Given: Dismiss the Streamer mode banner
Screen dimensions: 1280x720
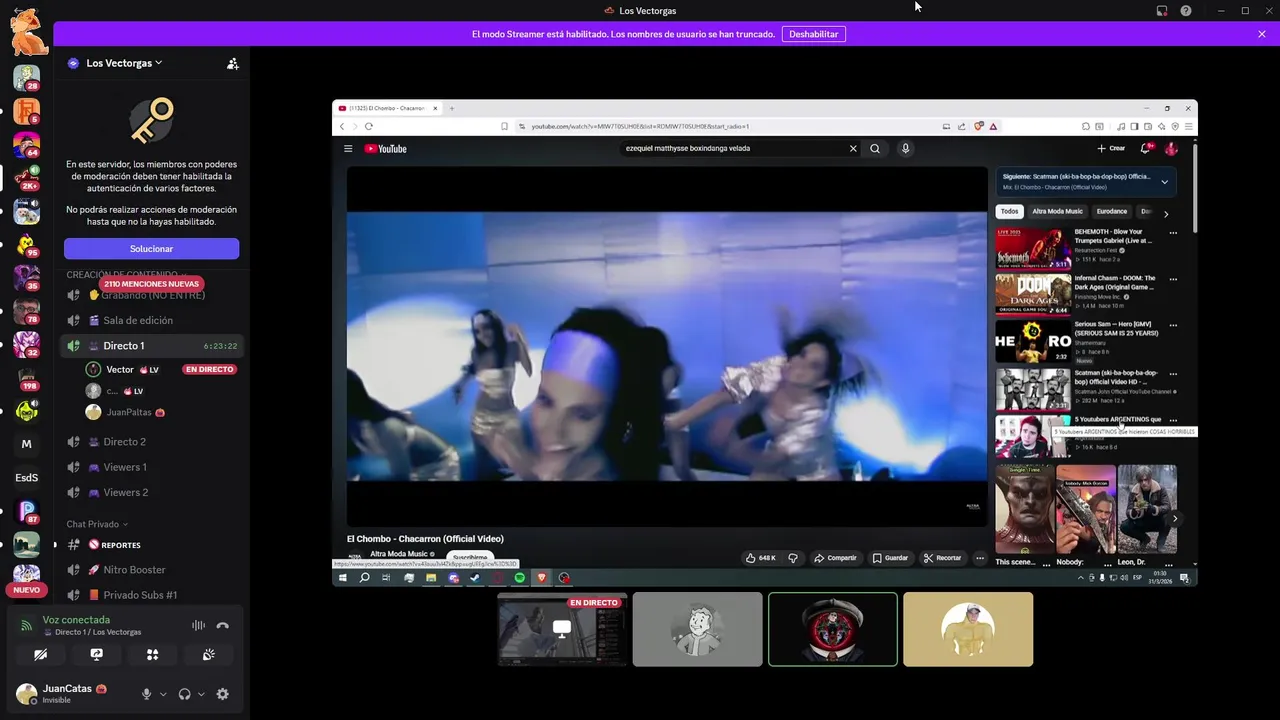Looking at the screenshot, I should pyautogui.click(x=1262, y=34).
